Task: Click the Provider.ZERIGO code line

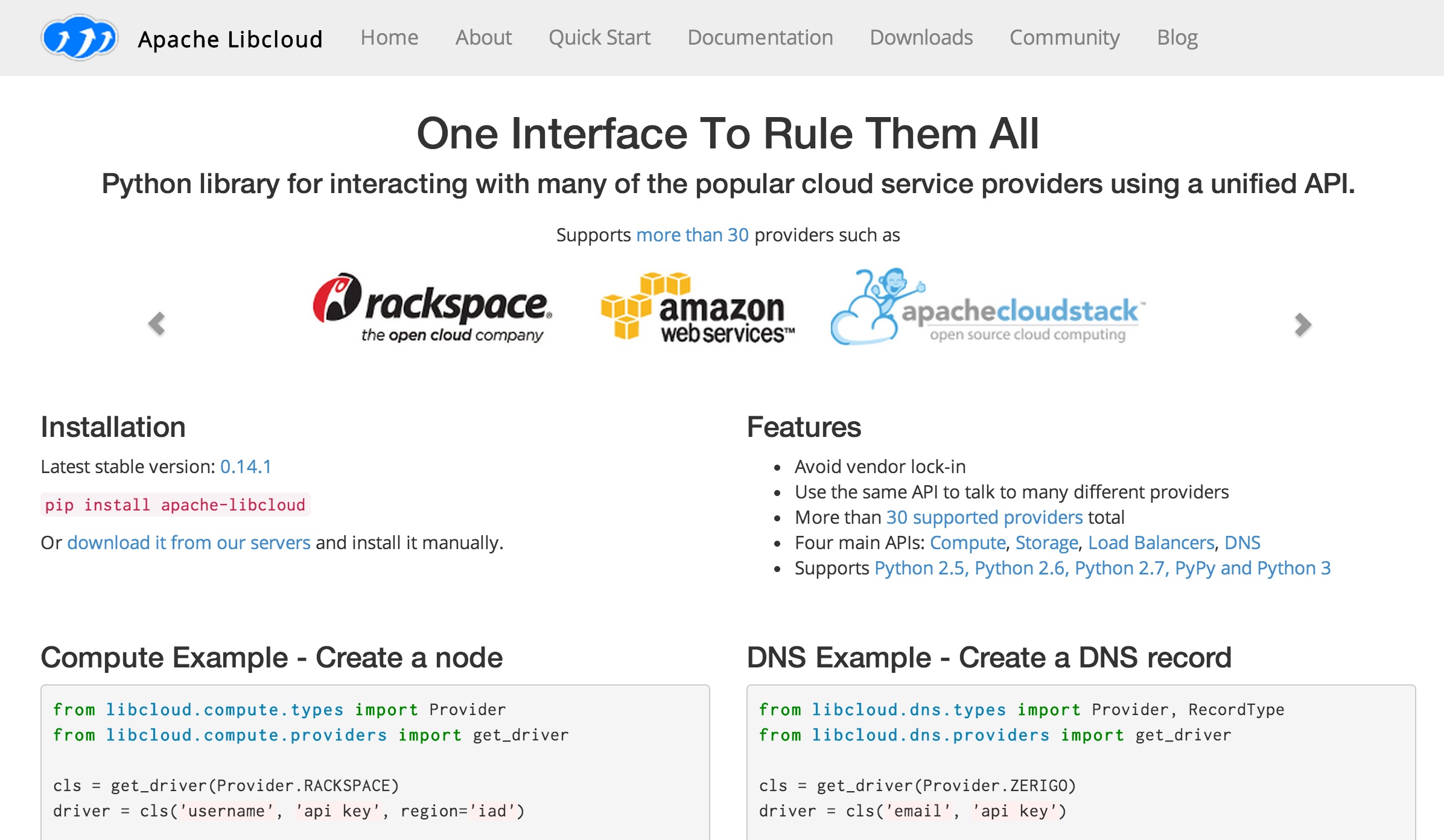Action: coord(917,786)
